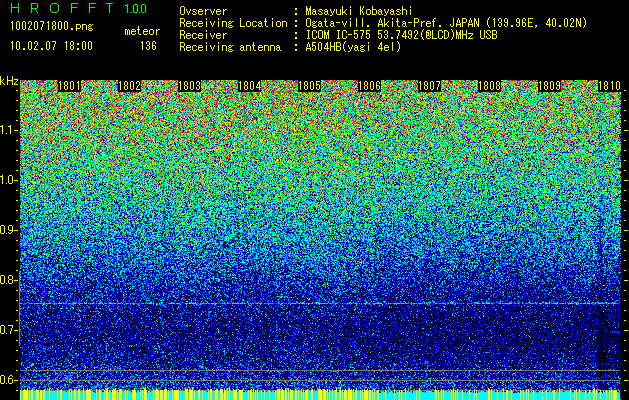This screenshot has height=400, width=629.
Task: Click the 1802 time marker
Action: (129, 86)
